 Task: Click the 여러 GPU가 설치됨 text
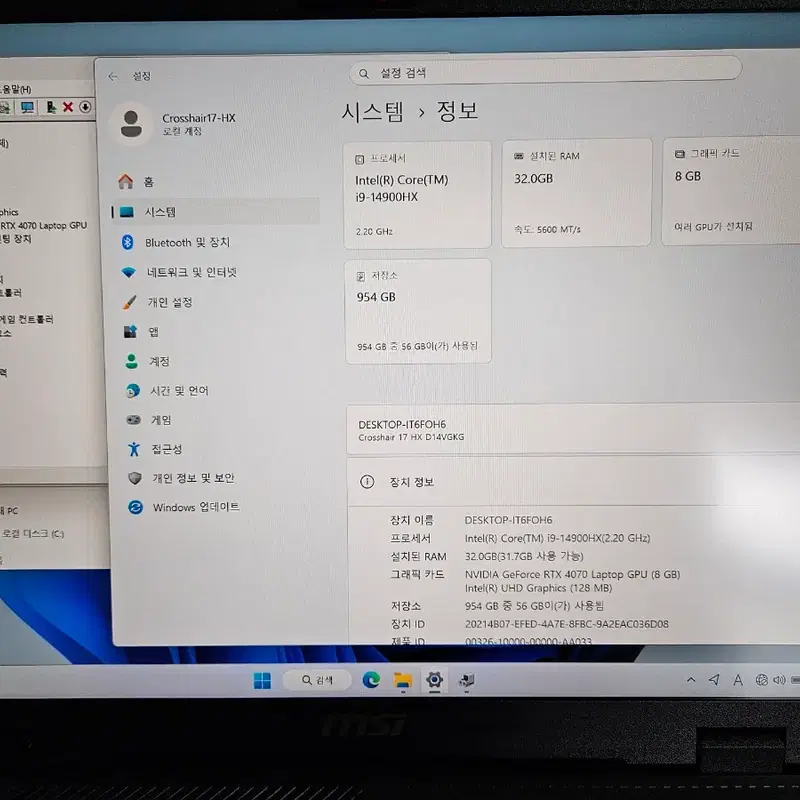[713, 227]
